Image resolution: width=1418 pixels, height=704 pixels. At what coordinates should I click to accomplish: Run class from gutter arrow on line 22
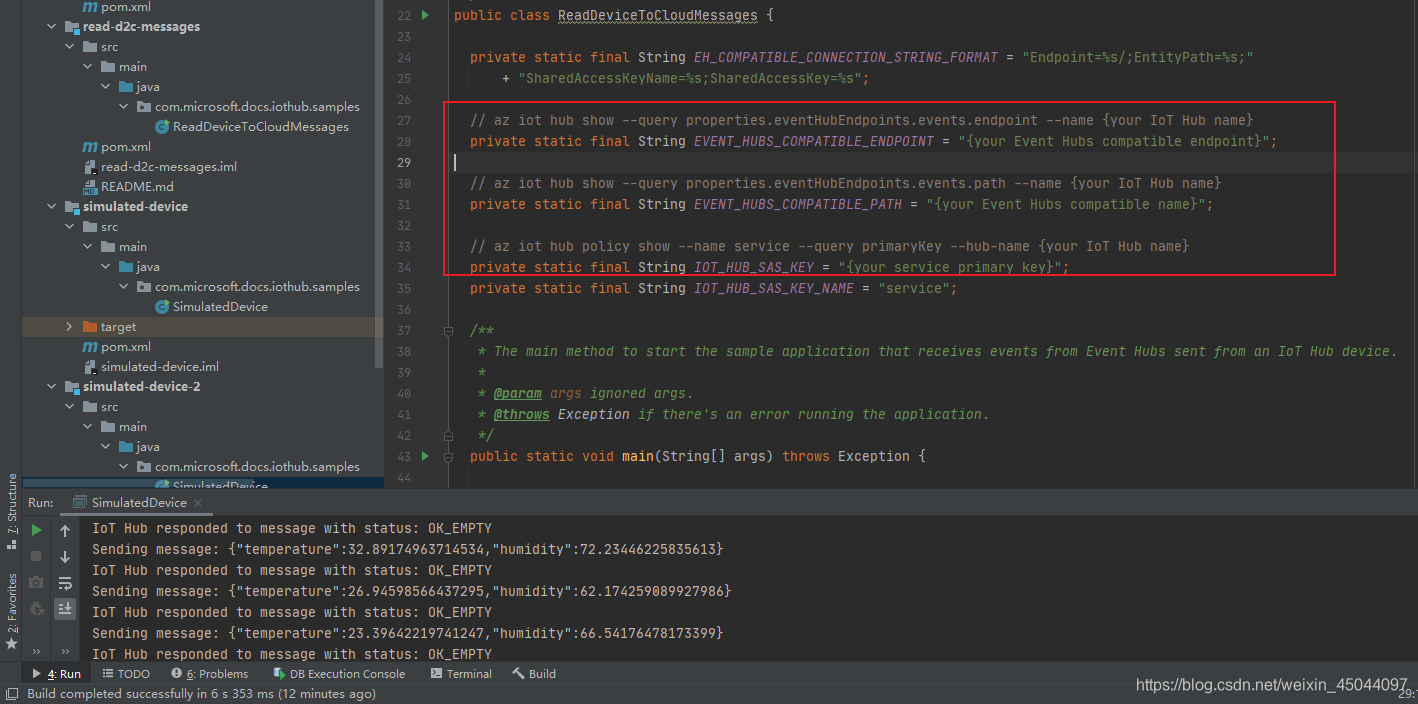point(425,15)
